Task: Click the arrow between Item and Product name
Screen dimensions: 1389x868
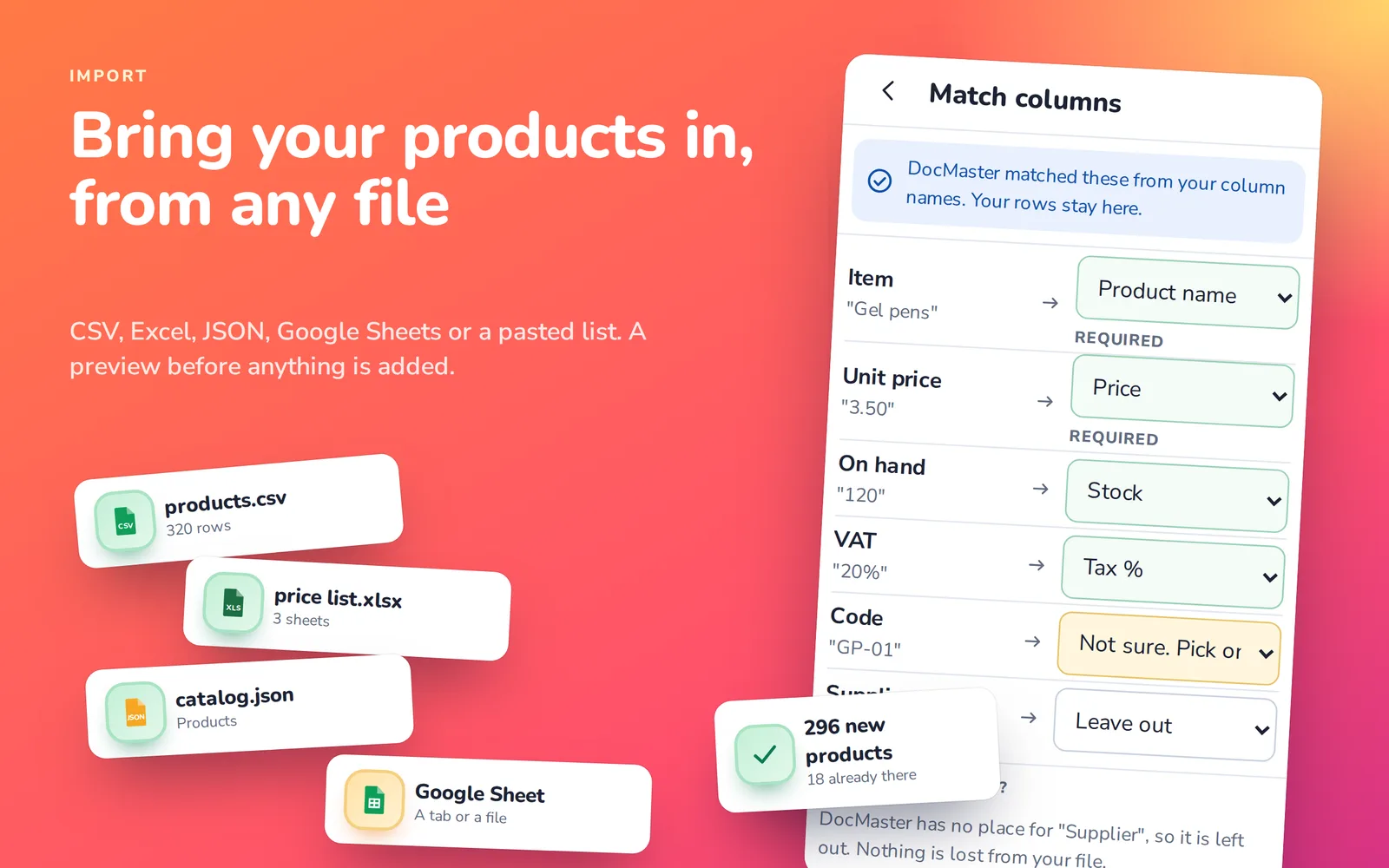Action: (1050, 303)
